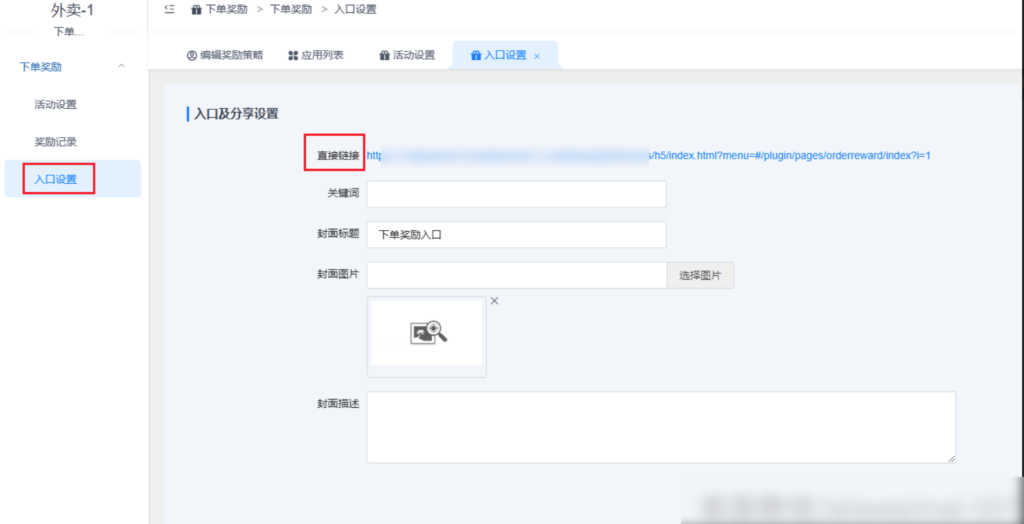
Task: Click the 直接链接 label
Action: coord(338,156)
